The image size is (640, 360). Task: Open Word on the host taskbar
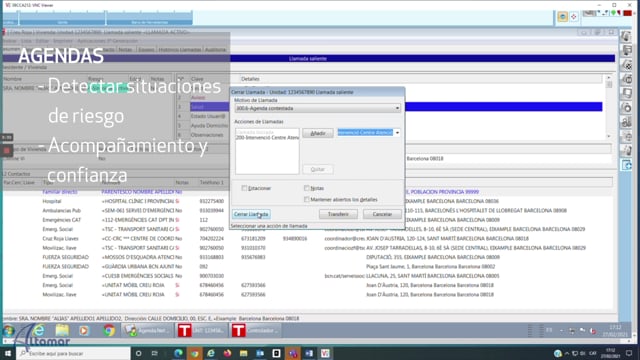point(309,353)
